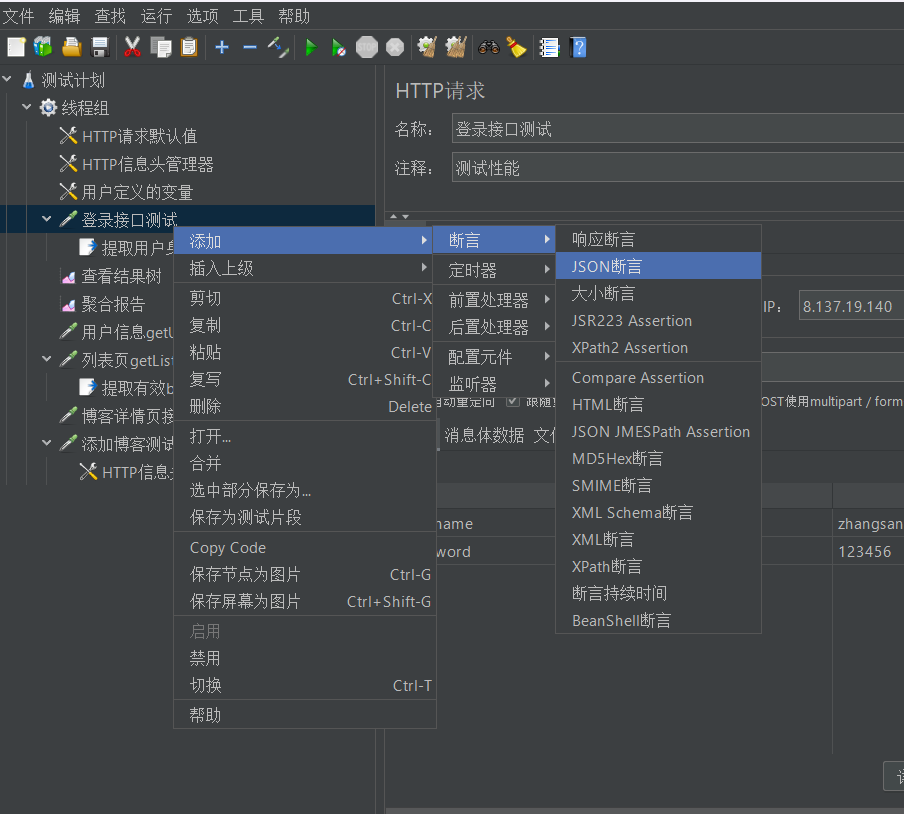
Task: Click Copy Code in the context menu
Action: point(304,547)
